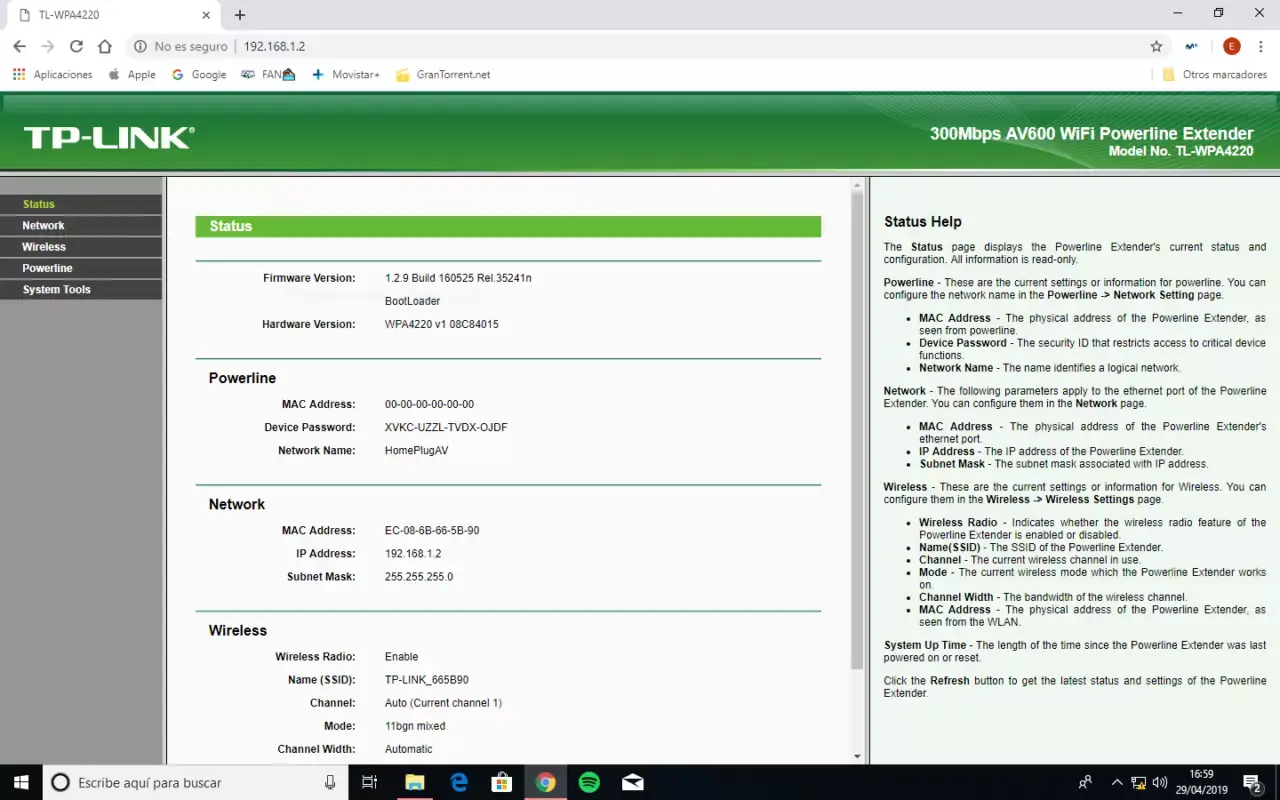Show the site security info icon
This screenshot has width=1280, height=800.
(140, 46)
